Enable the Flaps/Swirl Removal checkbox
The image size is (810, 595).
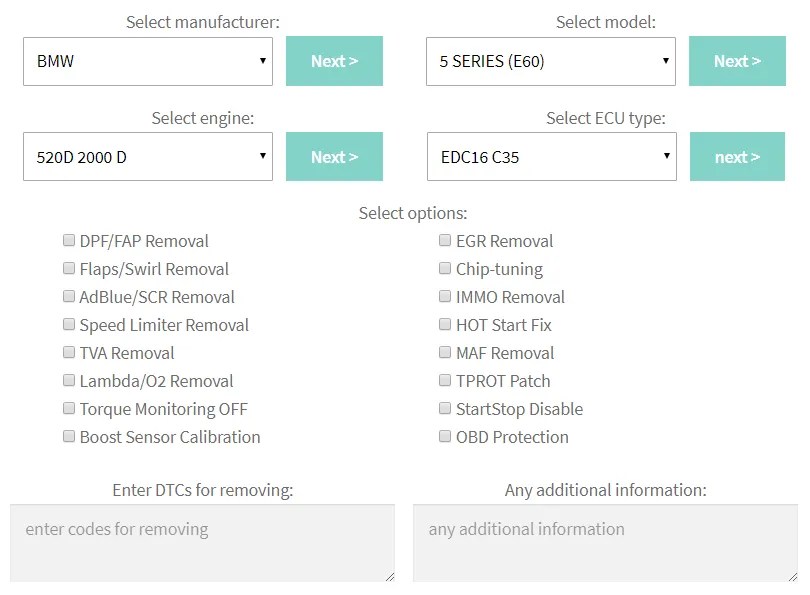point(69,268)
